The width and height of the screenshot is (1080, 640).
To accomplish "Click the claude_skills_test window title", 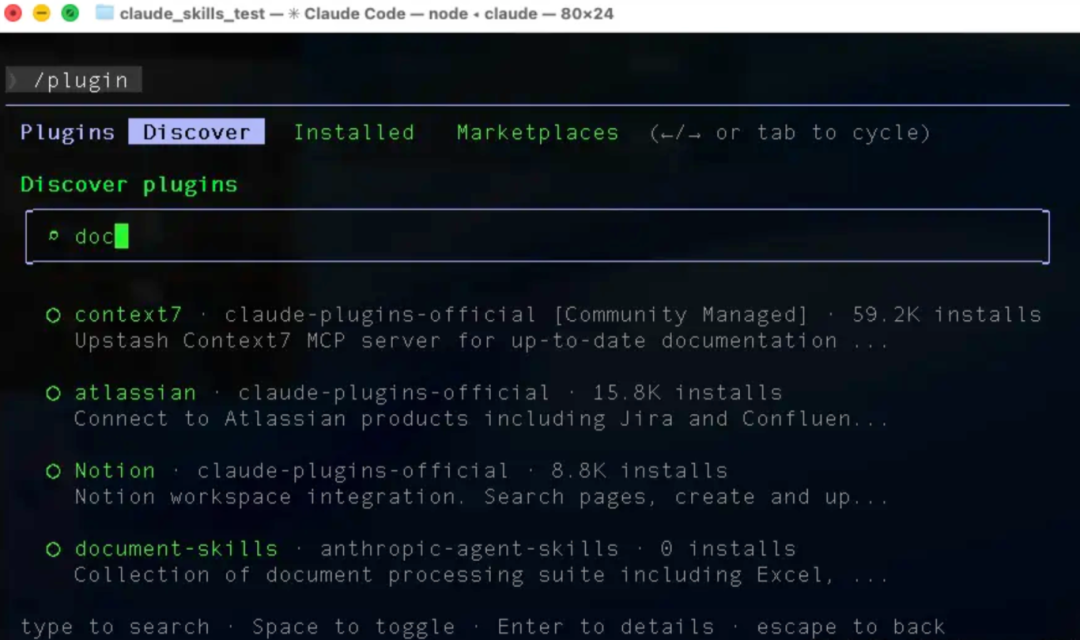I will [x=192, y=14].
